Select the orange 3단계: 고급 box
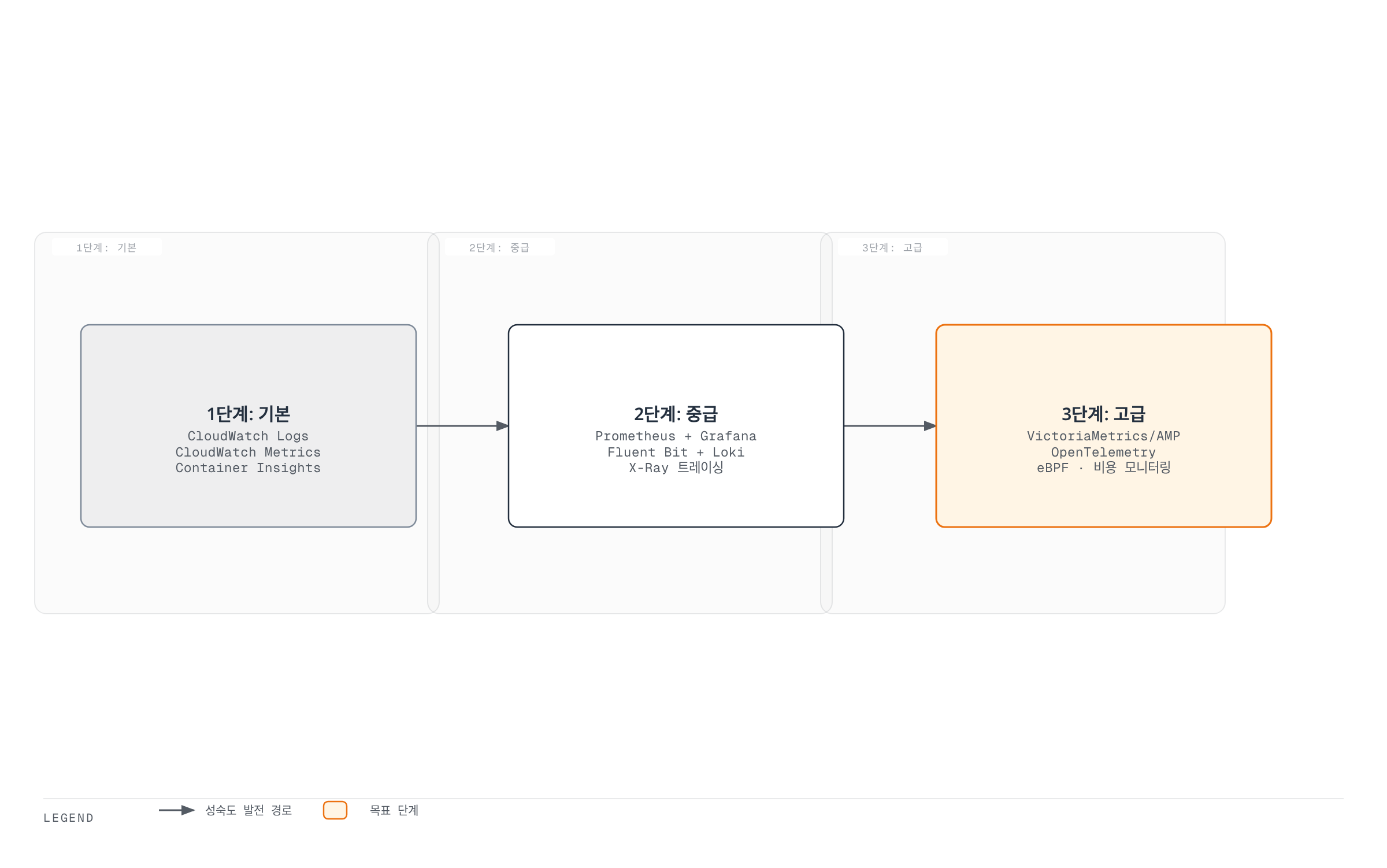The width and height of the screenshot is (1387, 868). [x=1104, y=426]
